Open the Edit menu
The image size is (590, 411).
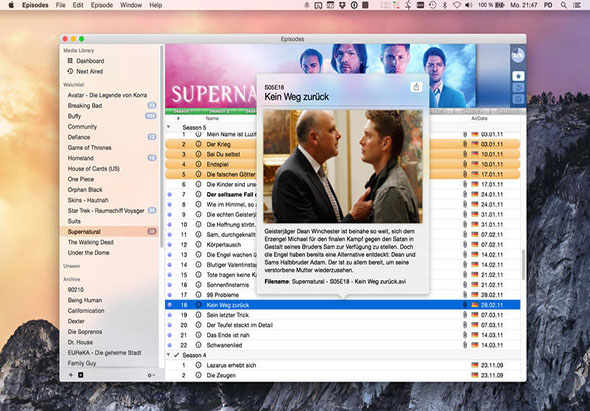78,5
